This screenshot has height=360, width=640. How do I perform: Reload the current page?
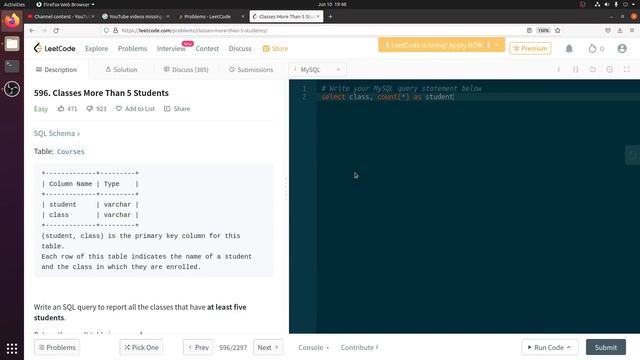(56, 31)
